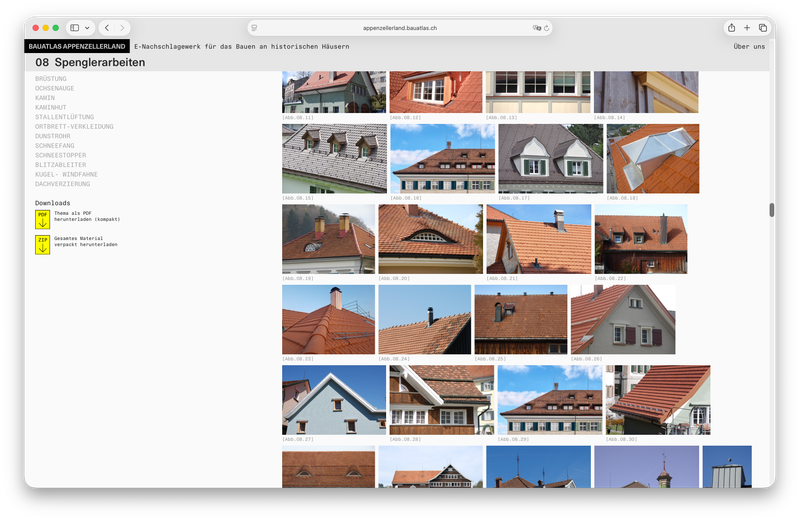Image resolution: width=800 pixels, height=520 pixels.
Task: Click the translate icon in address bar
Action: (x=537, y=28)
